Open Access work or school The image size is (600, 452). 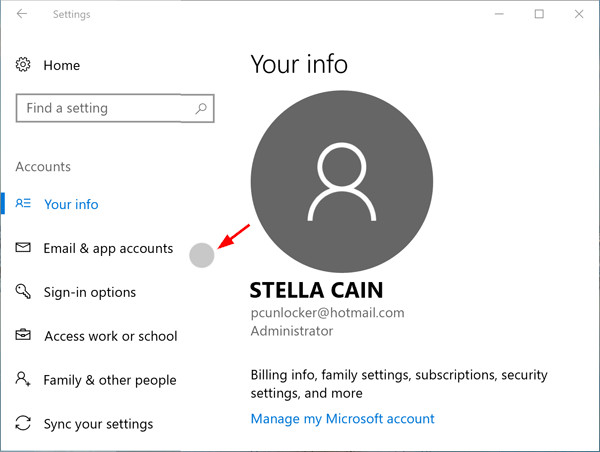pos(110,336)
